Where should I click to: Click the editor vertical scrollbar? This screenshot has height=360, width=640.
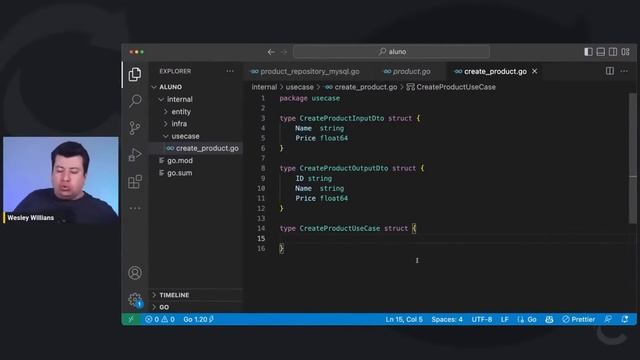(x=633, y=158)
